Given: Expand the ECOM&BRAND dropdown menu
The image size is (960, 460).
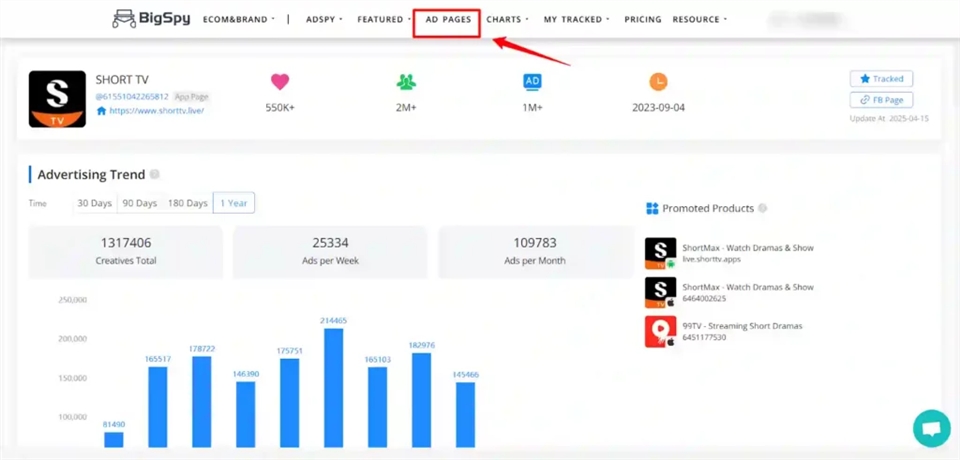Looking at the screenshot, I should click(x=239, y=19).
